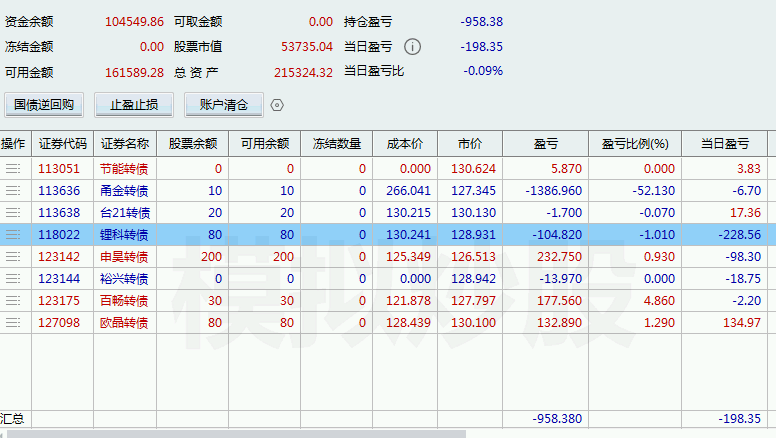
Task: Open operation menu icon for 甬金转债
Action: (13, 191)
